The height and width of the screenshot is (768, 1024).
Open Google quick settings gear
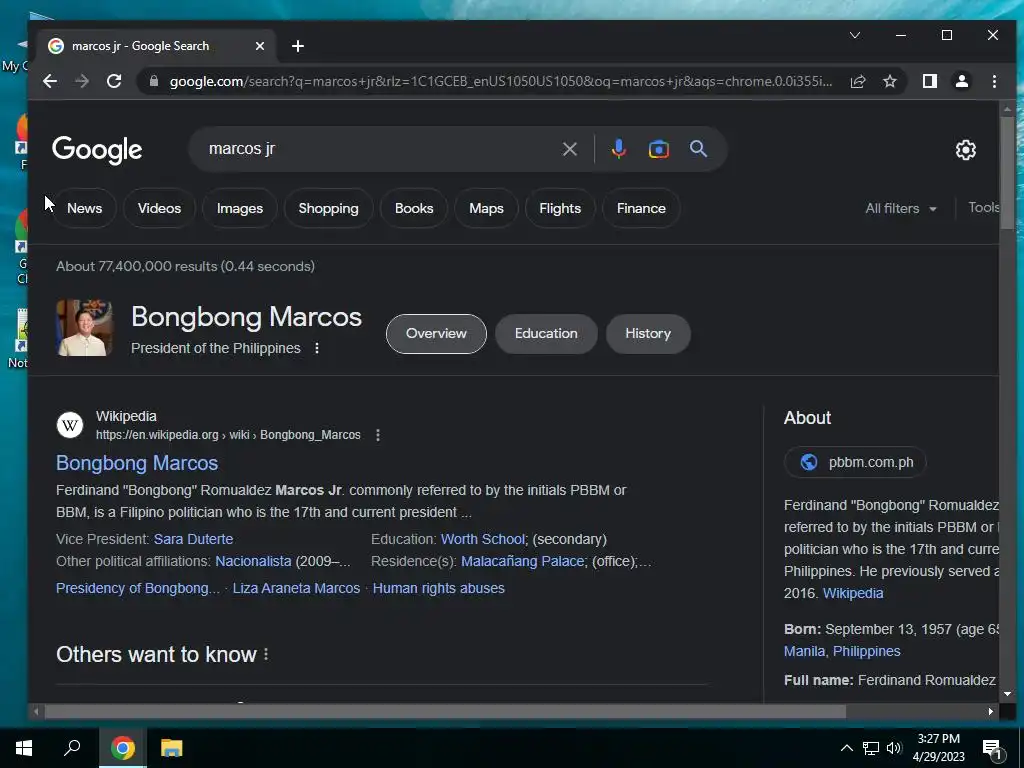[x=965, y=150]
